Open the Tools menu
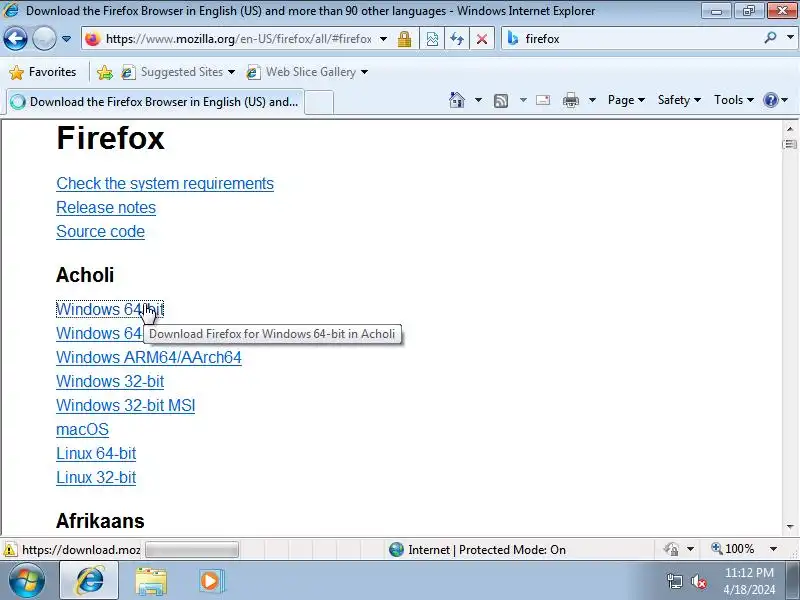The width and height of the screenshot is (800, 600). pyautogui.click(x=734, y=100)
